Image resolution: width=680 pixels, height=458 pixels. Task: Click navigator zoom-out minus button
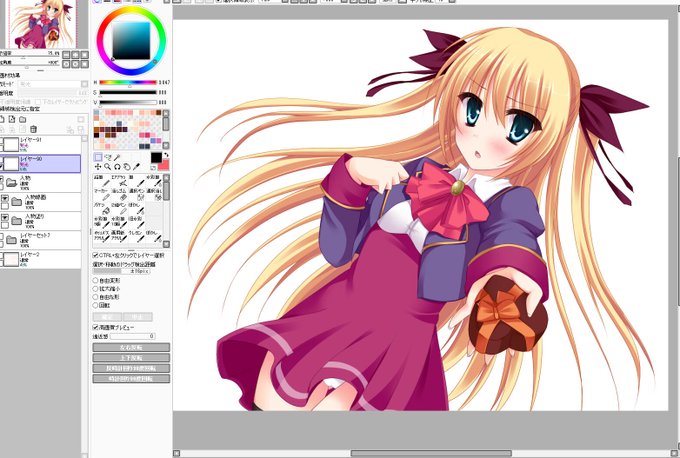66,55
